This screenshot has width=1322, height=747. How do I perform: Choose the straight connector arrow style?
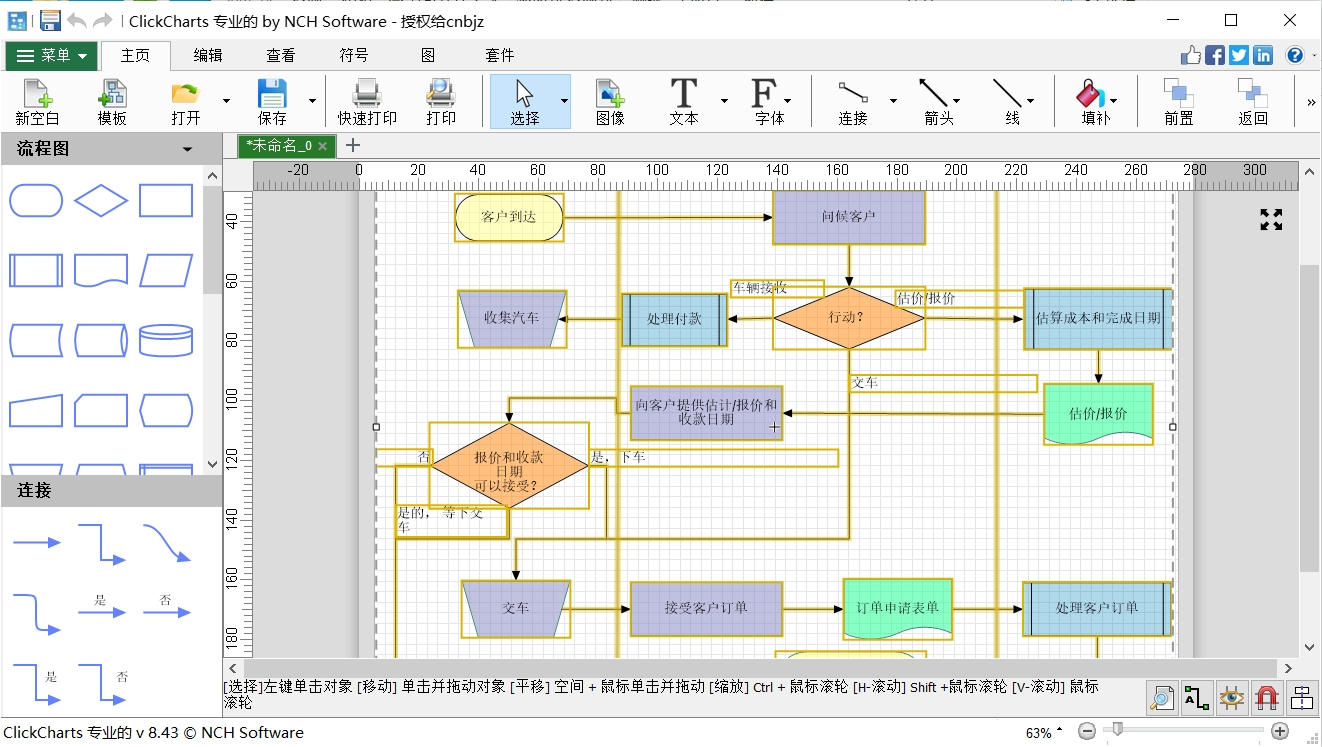pyautogui.click(x=36, y=543)
